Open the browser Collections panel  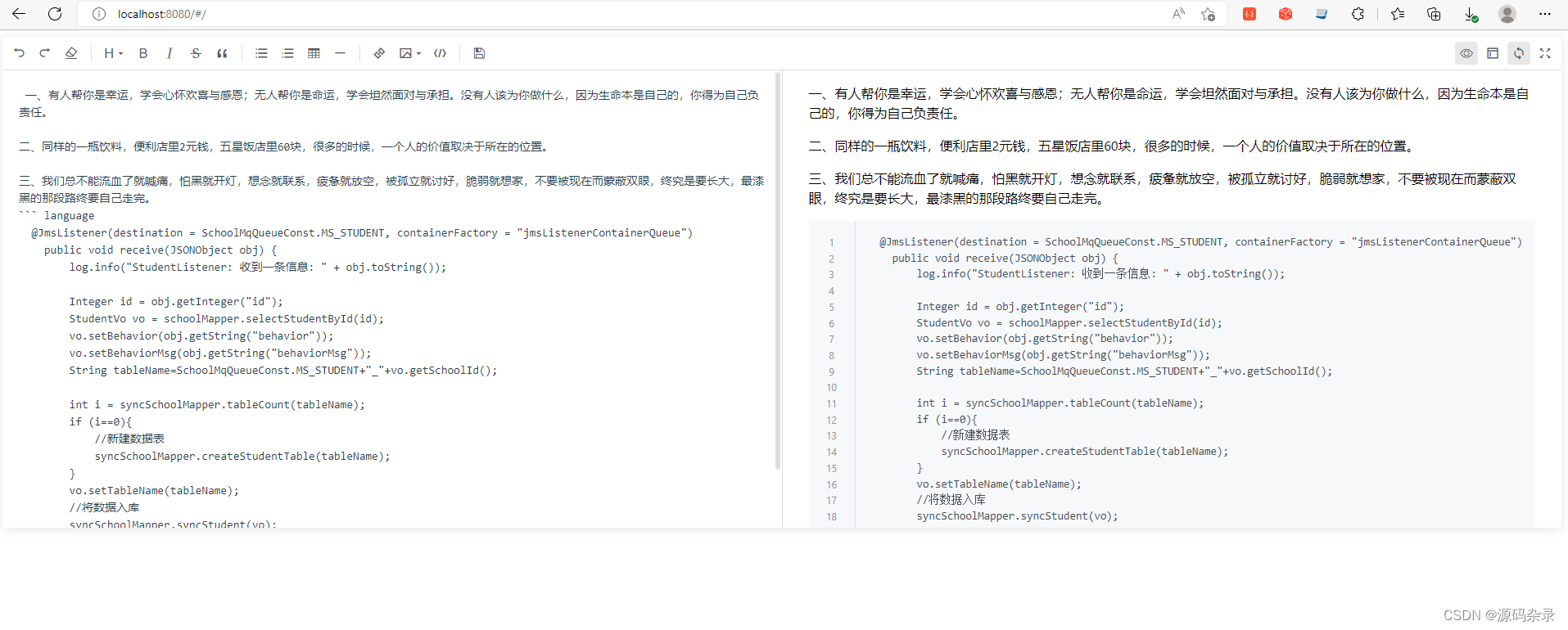pyautogui.click(x=1434, y=14)
